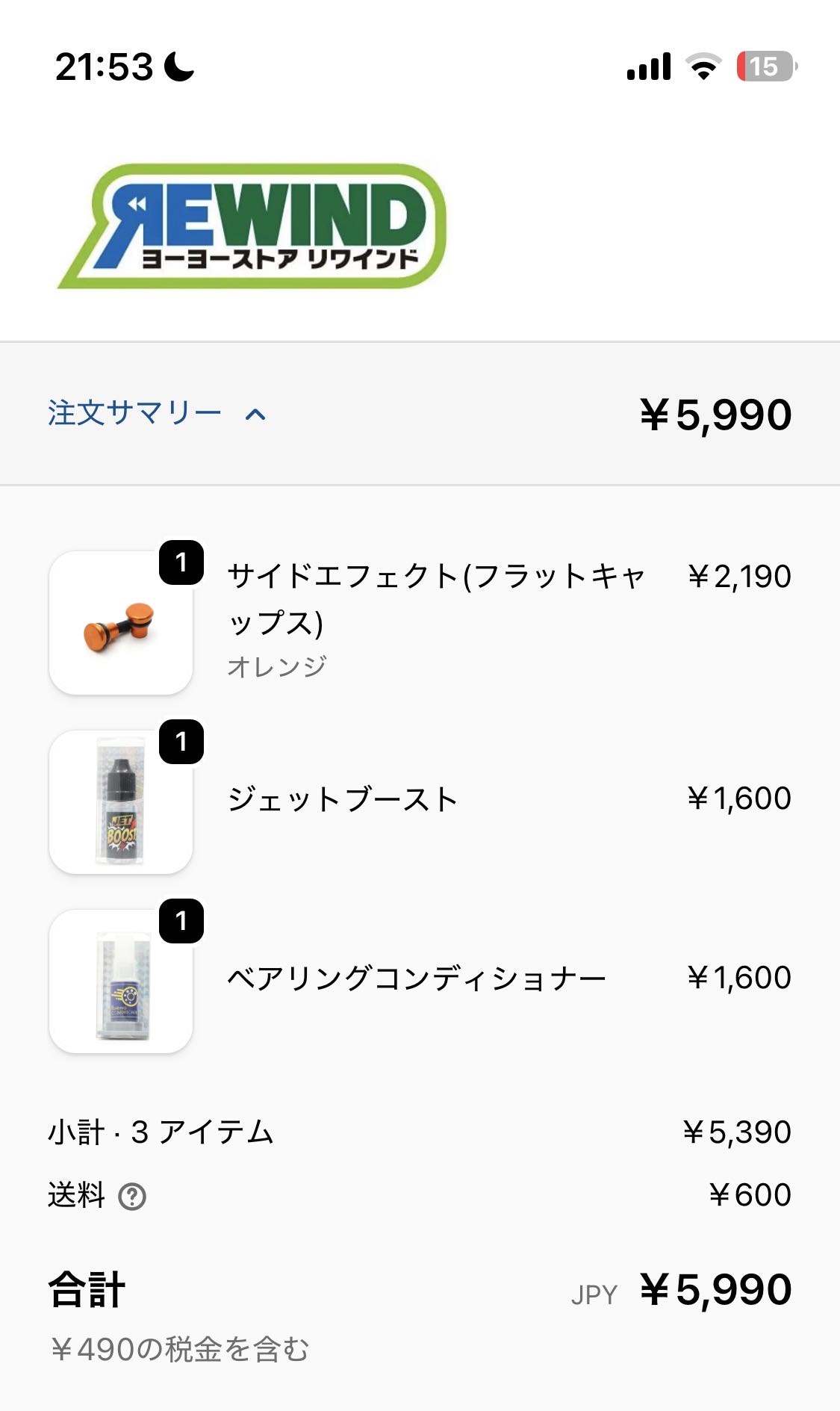Tap the ベアリングコンディショナー product name
Screen dimensions: 840x1411
417,979
